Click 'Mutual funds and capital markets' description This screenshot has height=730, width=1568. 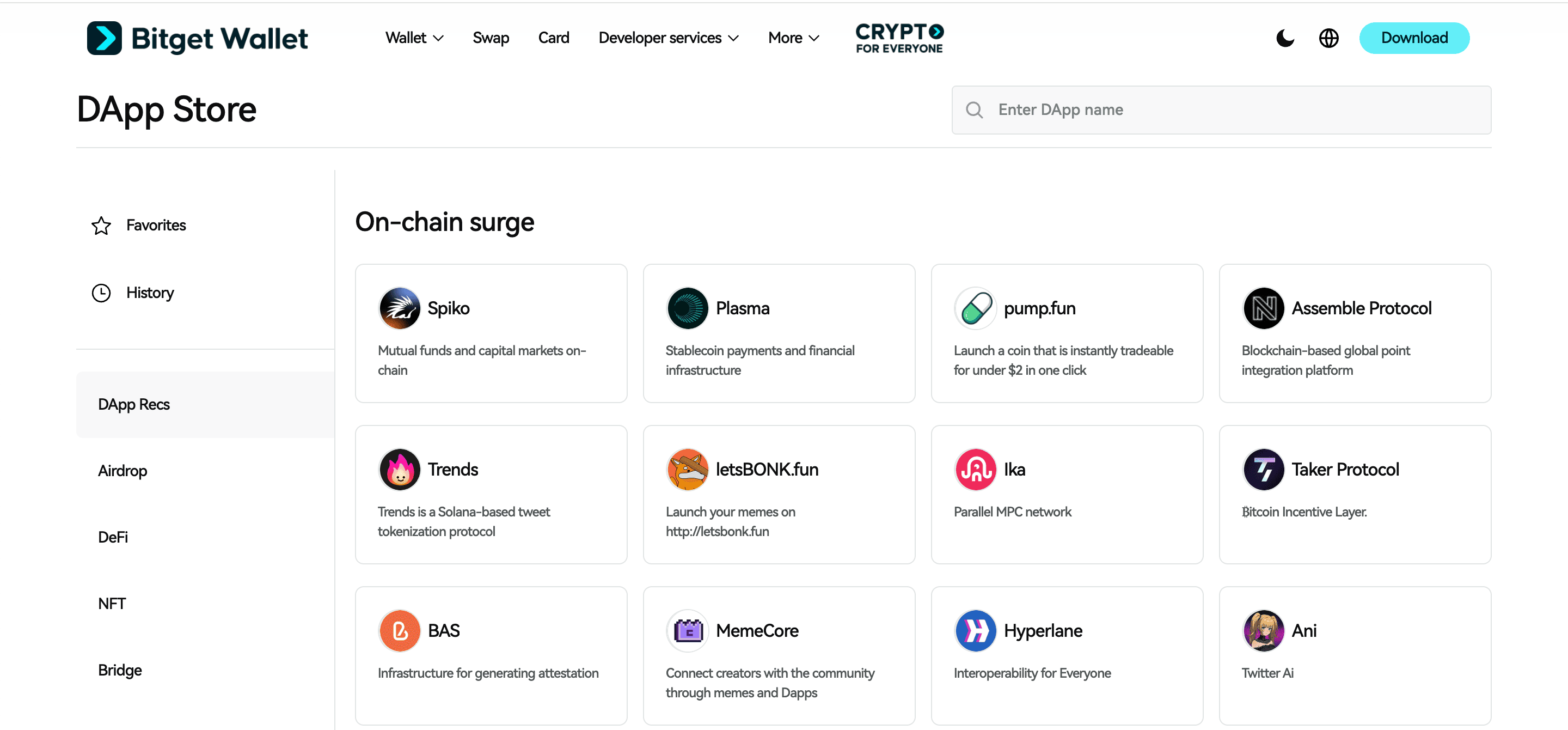point(481,361)
